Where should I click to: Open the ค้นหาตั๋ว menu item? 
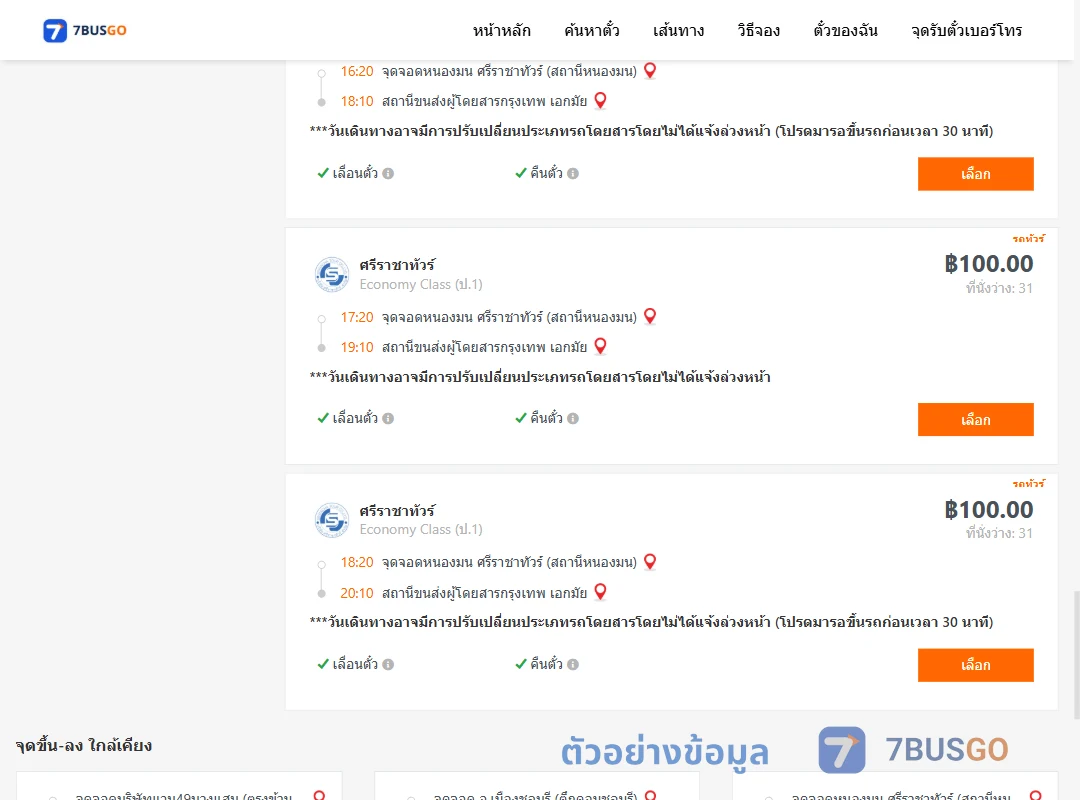coord(592,31)
